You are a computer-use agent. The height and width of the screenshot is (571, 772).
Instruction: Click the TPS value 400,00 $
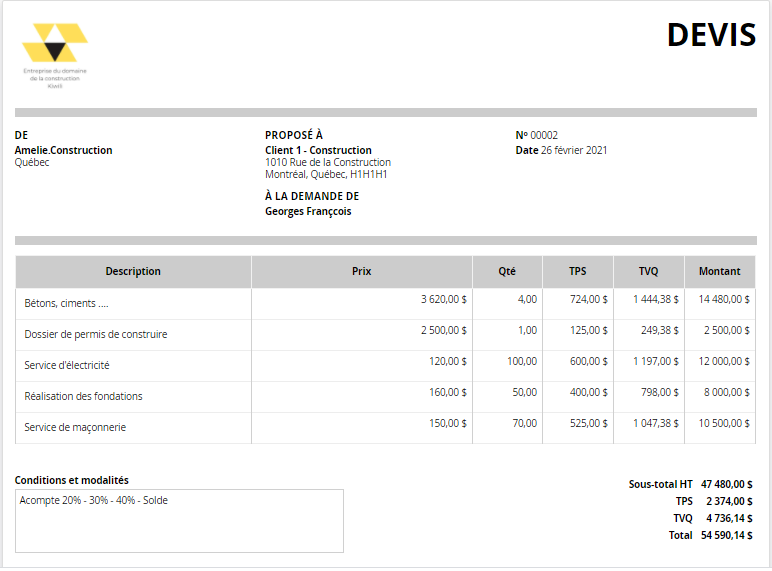tap(589, 392)
